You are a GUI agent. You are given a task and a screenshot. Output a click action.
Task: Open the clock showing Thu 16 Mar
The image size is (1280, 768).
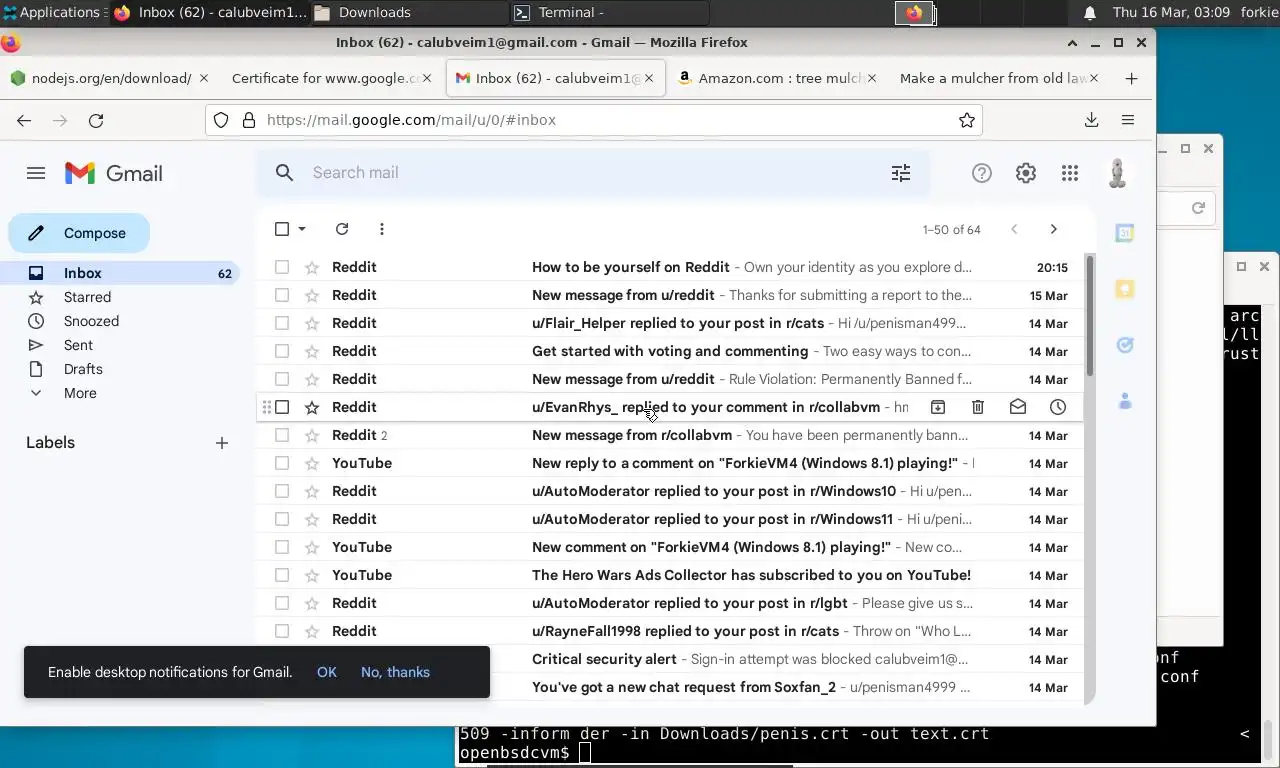point(1171,12)
